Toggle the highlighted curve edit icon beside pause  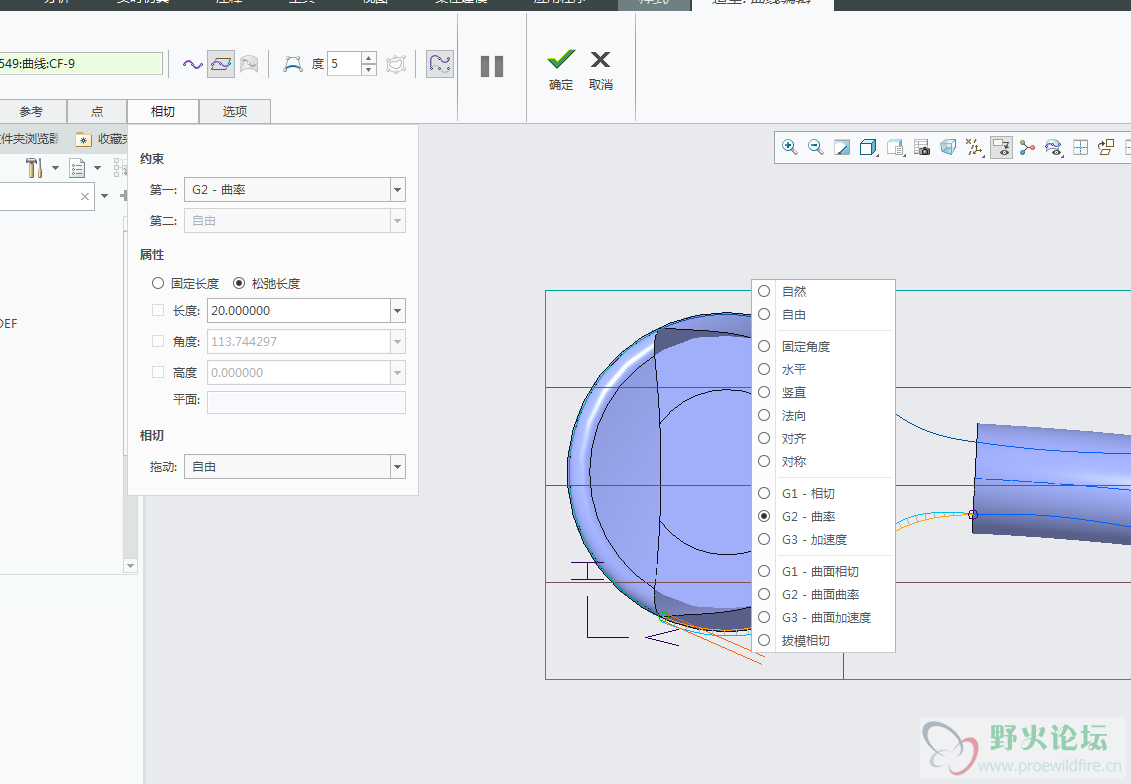439,64
